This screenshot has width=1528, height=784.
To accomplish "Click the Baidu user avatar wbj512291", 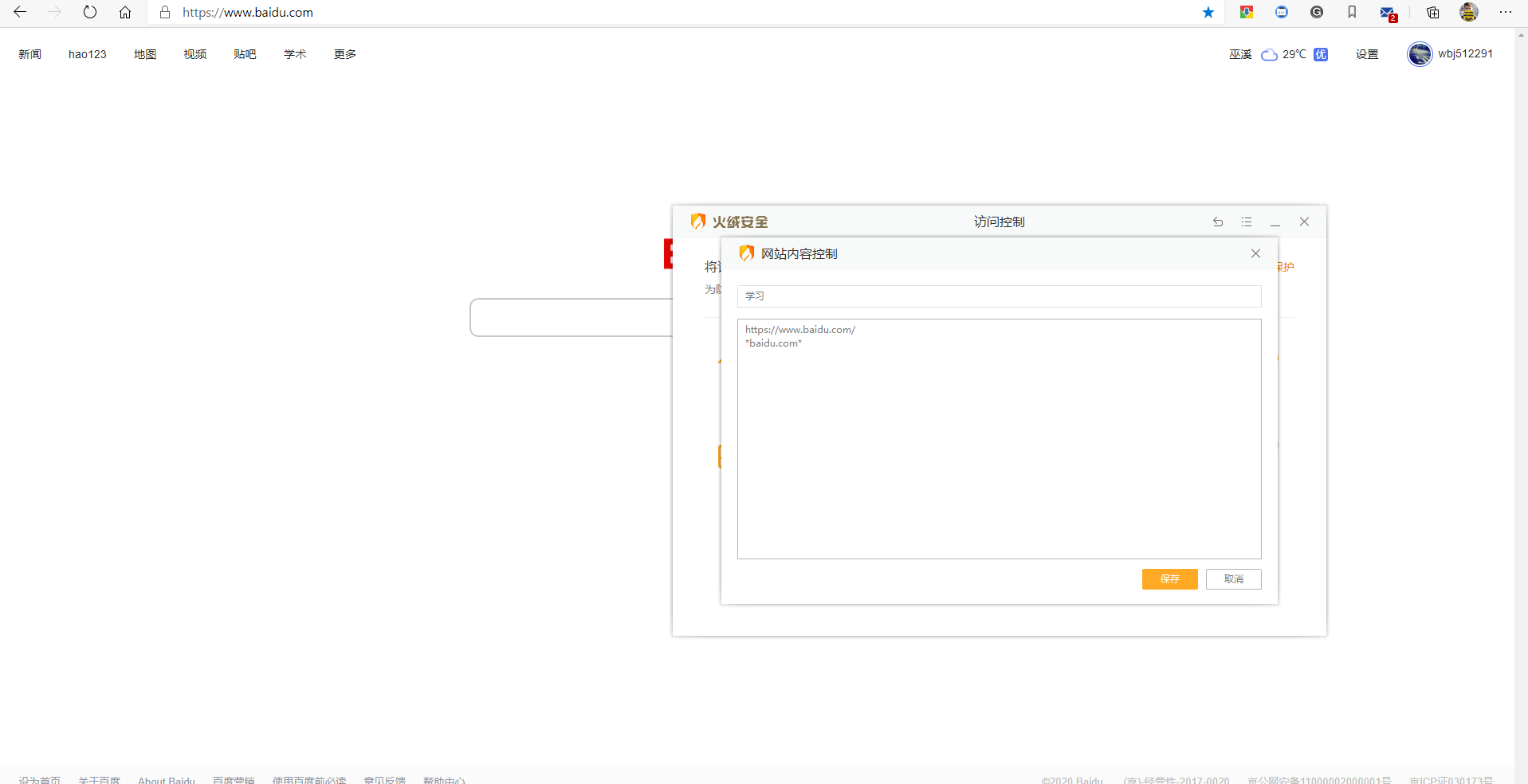I will [x=1420, y=54].
